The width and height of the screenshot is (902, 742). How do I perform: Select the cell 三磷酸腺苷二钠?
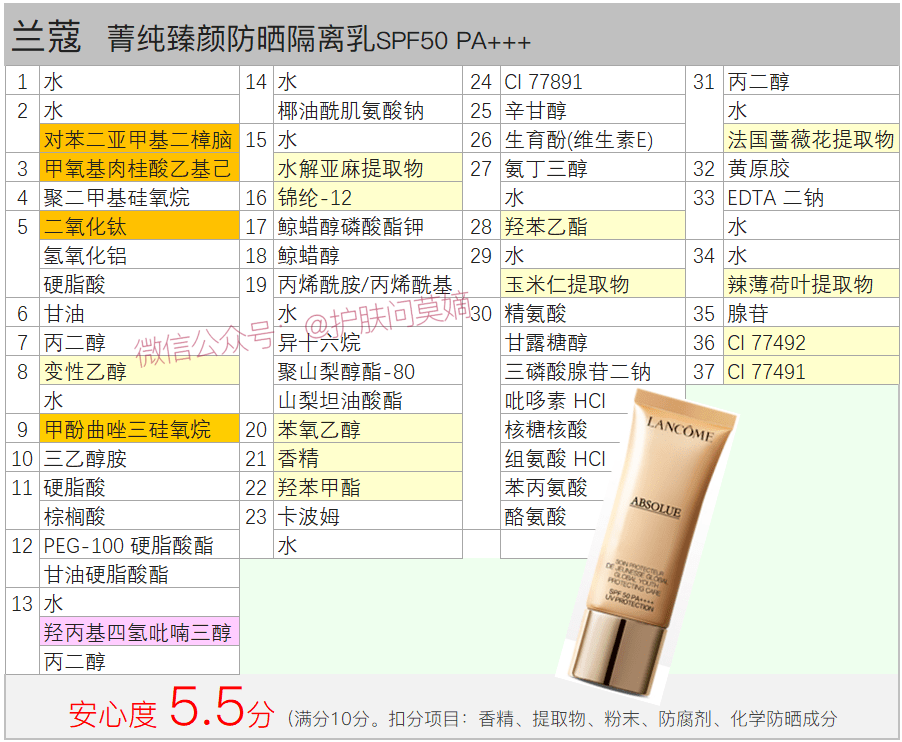tap(593, 371)
